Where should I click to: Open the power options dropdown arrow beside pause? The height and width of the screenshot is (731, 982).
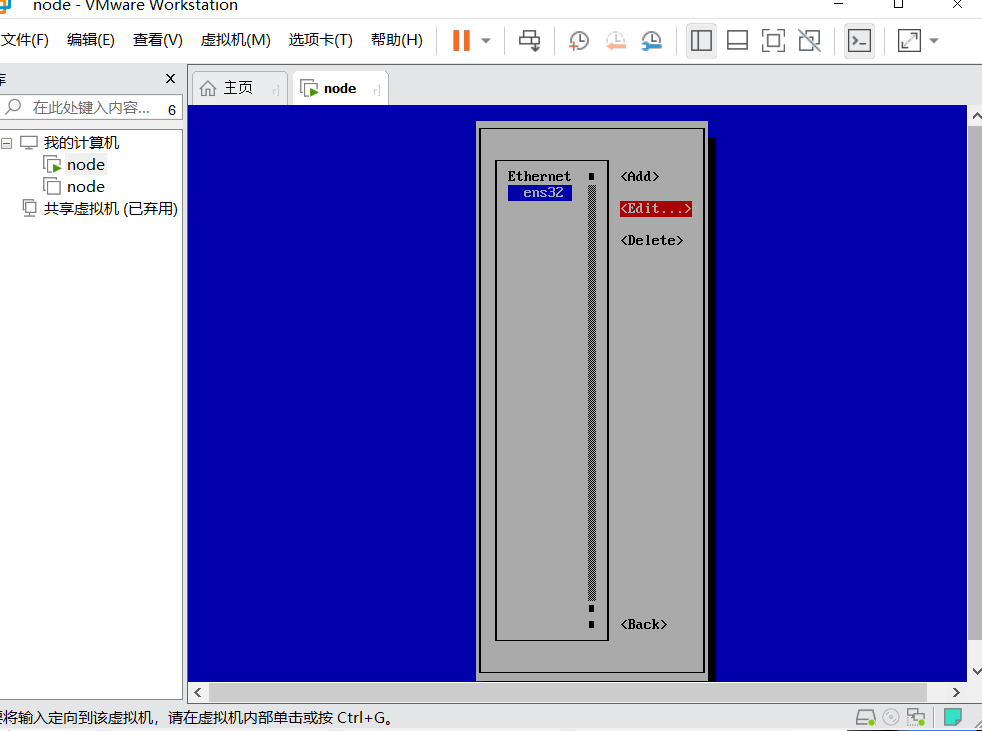pos(486,41)
